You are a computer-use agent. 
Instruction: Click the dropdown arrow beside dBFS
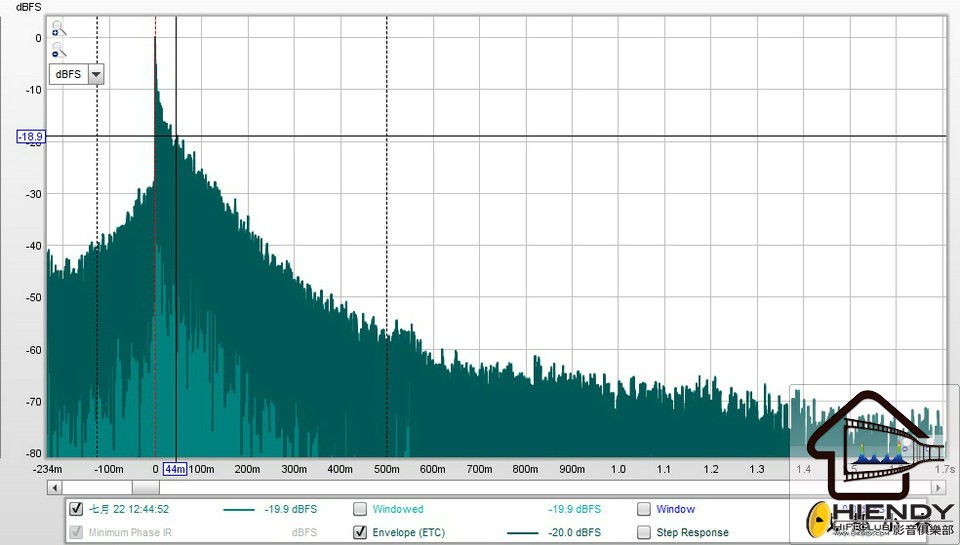click(x=96, y=74)
